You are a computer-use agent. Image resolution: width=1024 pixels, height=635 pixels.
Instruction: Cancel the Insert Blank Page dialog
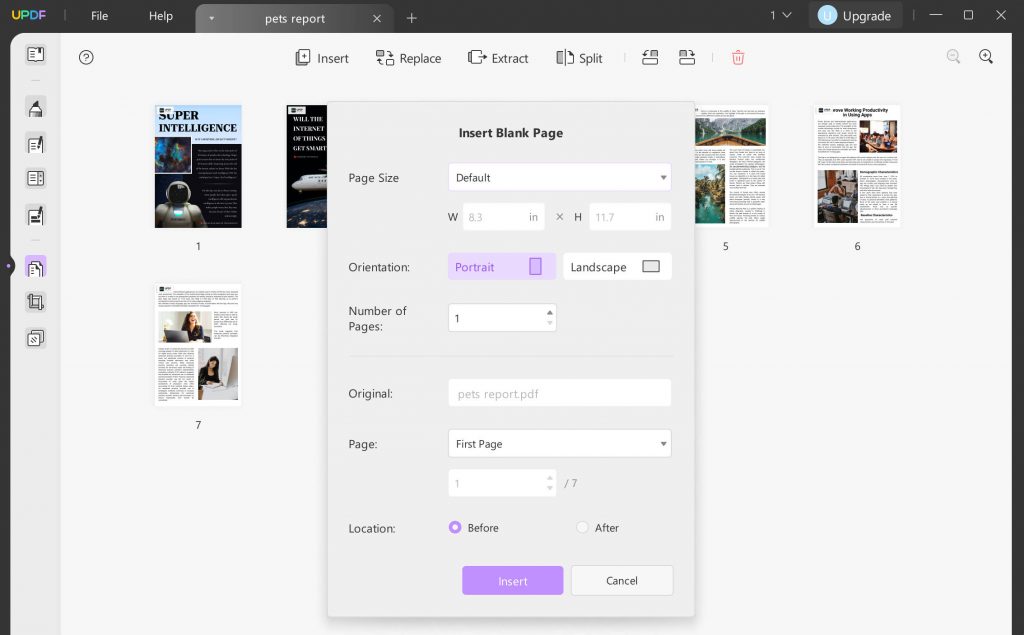(x=621, y=580)
